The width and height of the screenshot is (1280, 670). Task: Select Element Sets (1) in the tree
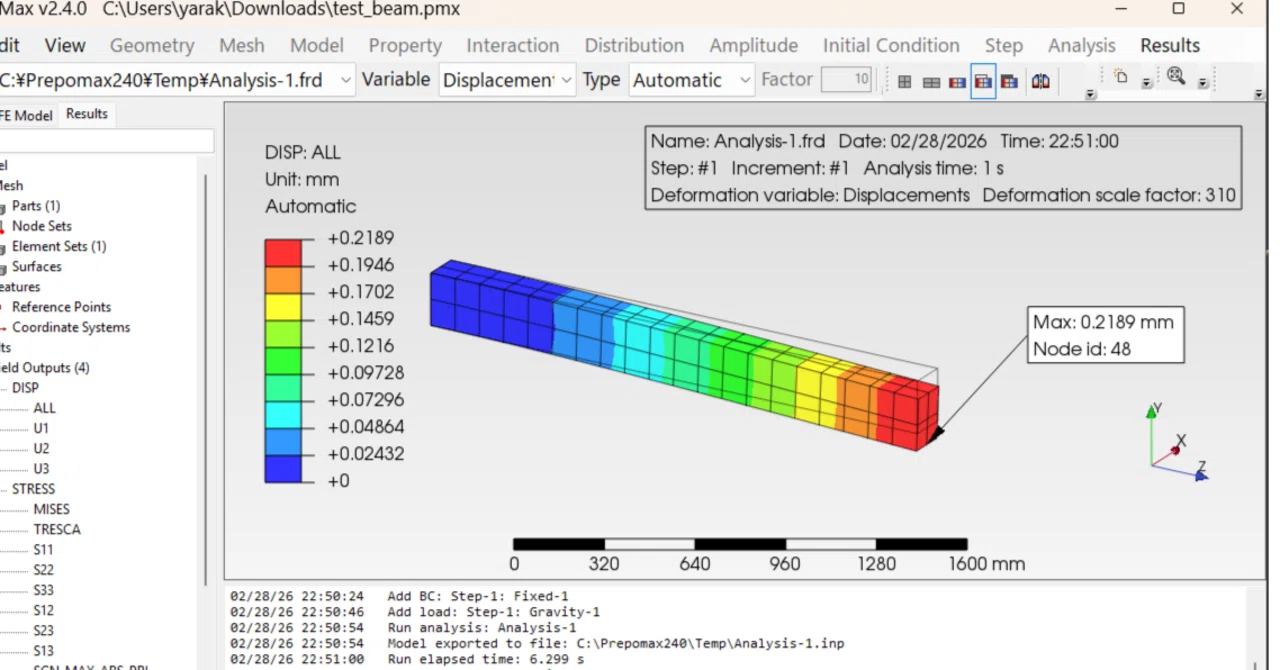click(x=59, y=246)
